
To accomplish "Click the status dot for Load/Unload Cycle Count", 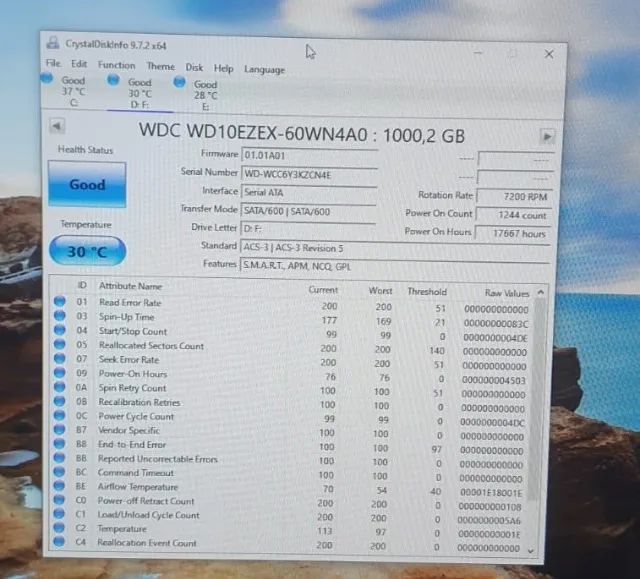I will [x=59, y=513].
